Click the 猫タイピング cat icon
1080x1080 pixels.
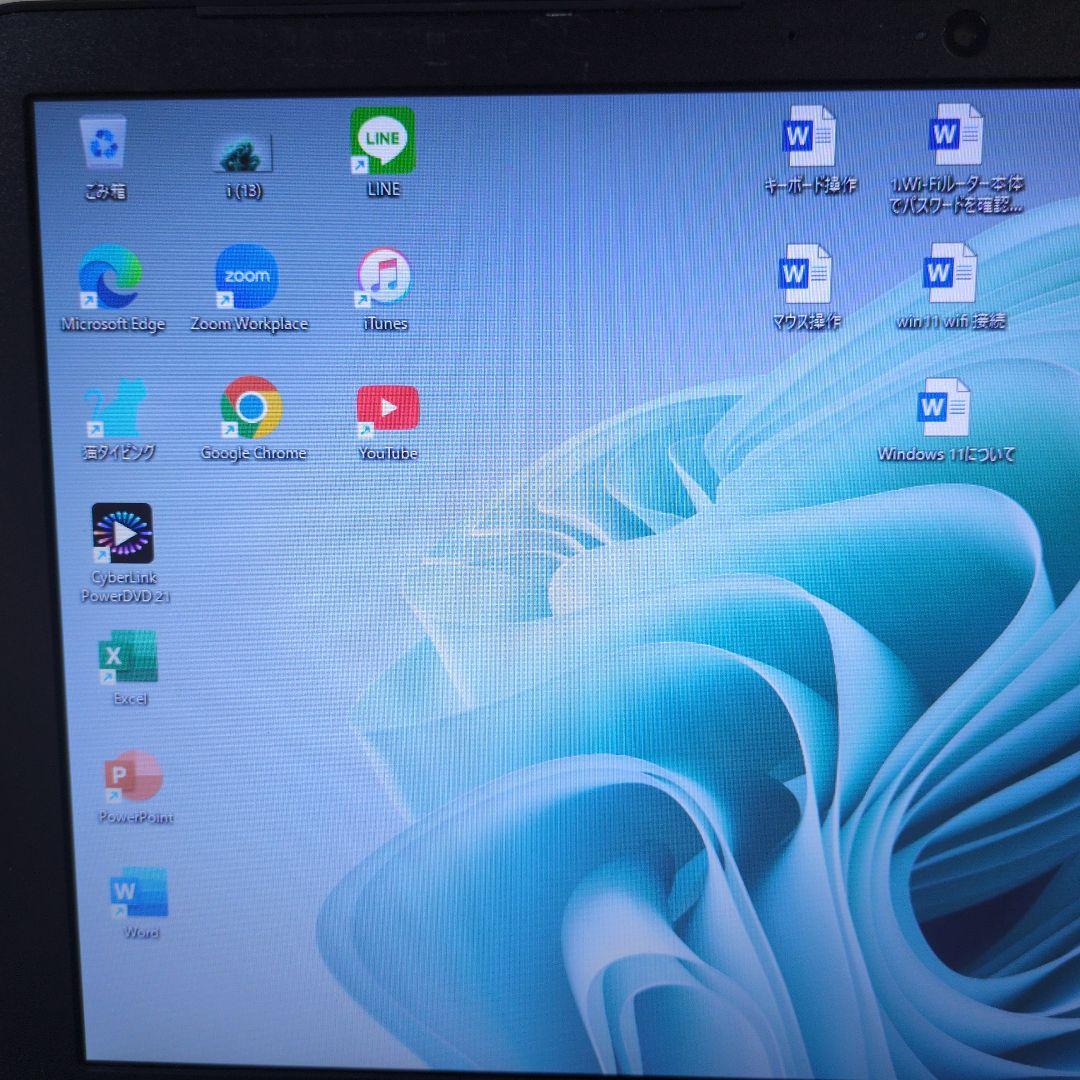pyautogui.click(x=116, y=409)
